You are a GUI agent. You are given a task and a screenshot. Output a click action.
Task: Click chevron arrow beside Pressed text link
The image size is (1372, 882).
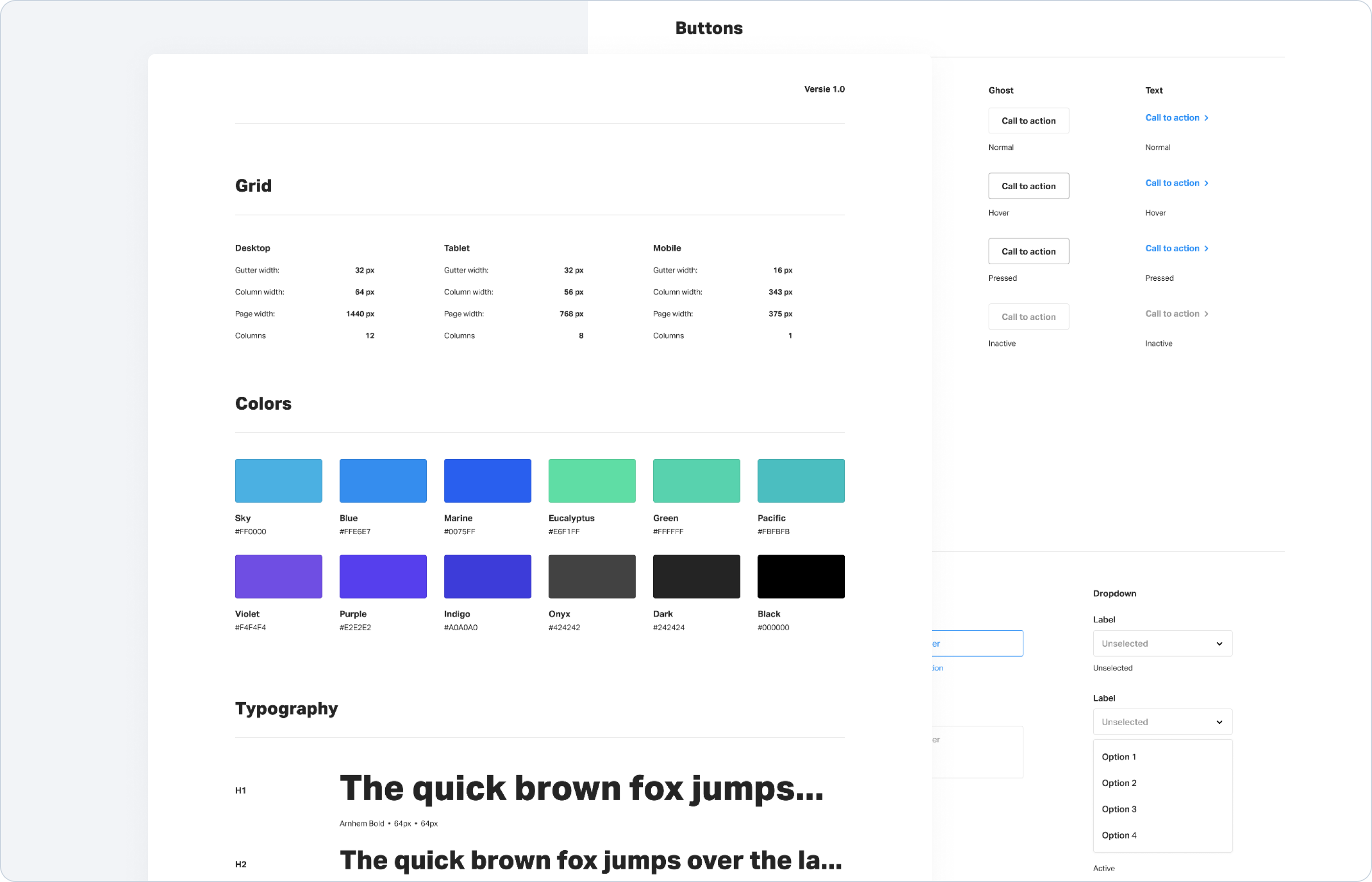[1206, 248]
